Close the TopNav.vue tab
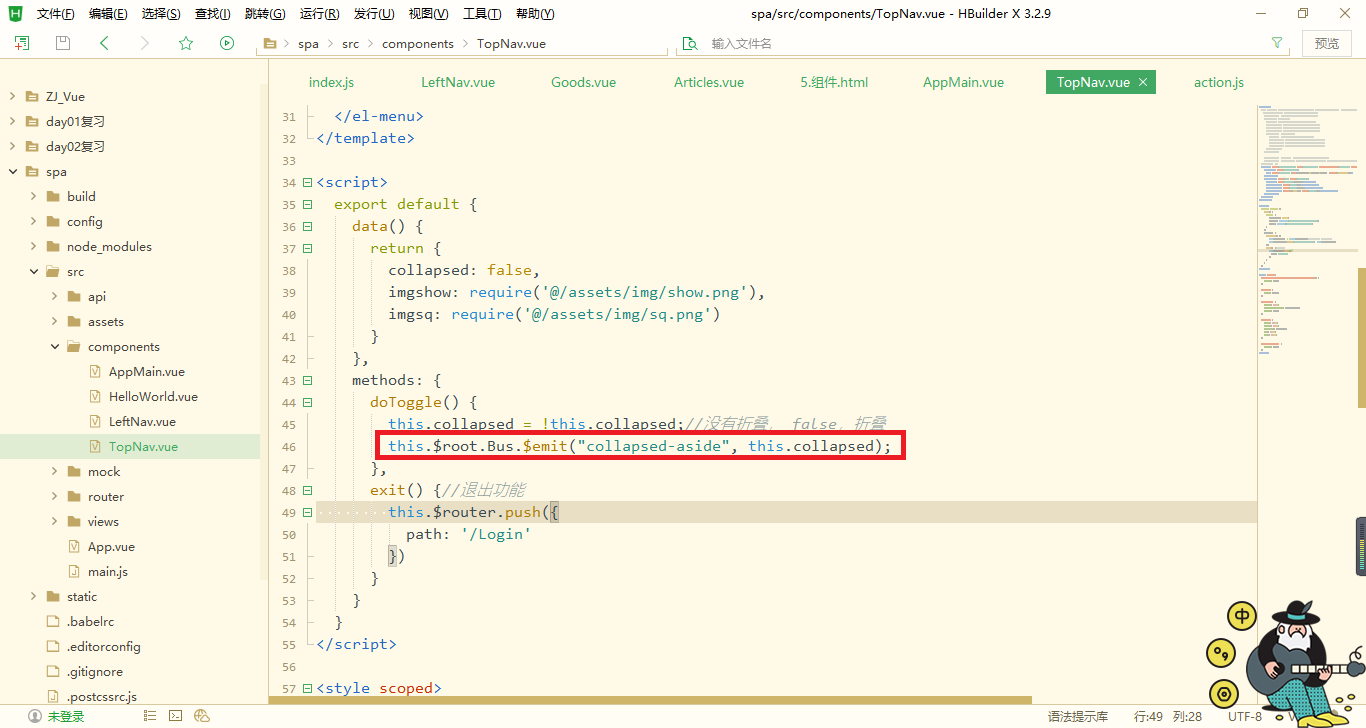Image resolution: width=1366 pixels, height=728 pixels. click(1143, 82)
